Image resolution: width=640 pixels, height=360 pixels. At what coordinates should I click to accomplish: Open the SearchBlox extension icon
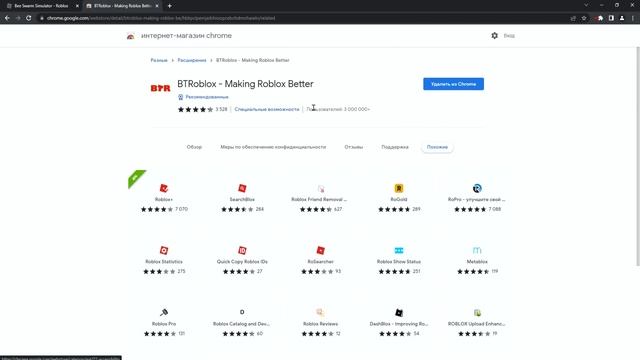[242, 188]
